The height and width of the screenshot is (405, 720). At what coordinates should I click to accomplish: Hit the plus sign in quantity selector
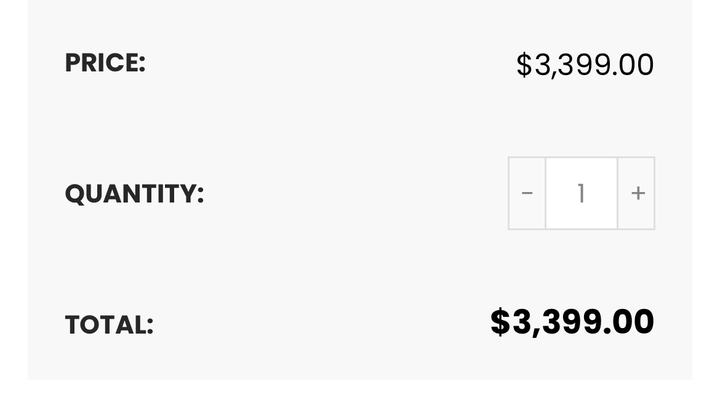pos(637,193)
